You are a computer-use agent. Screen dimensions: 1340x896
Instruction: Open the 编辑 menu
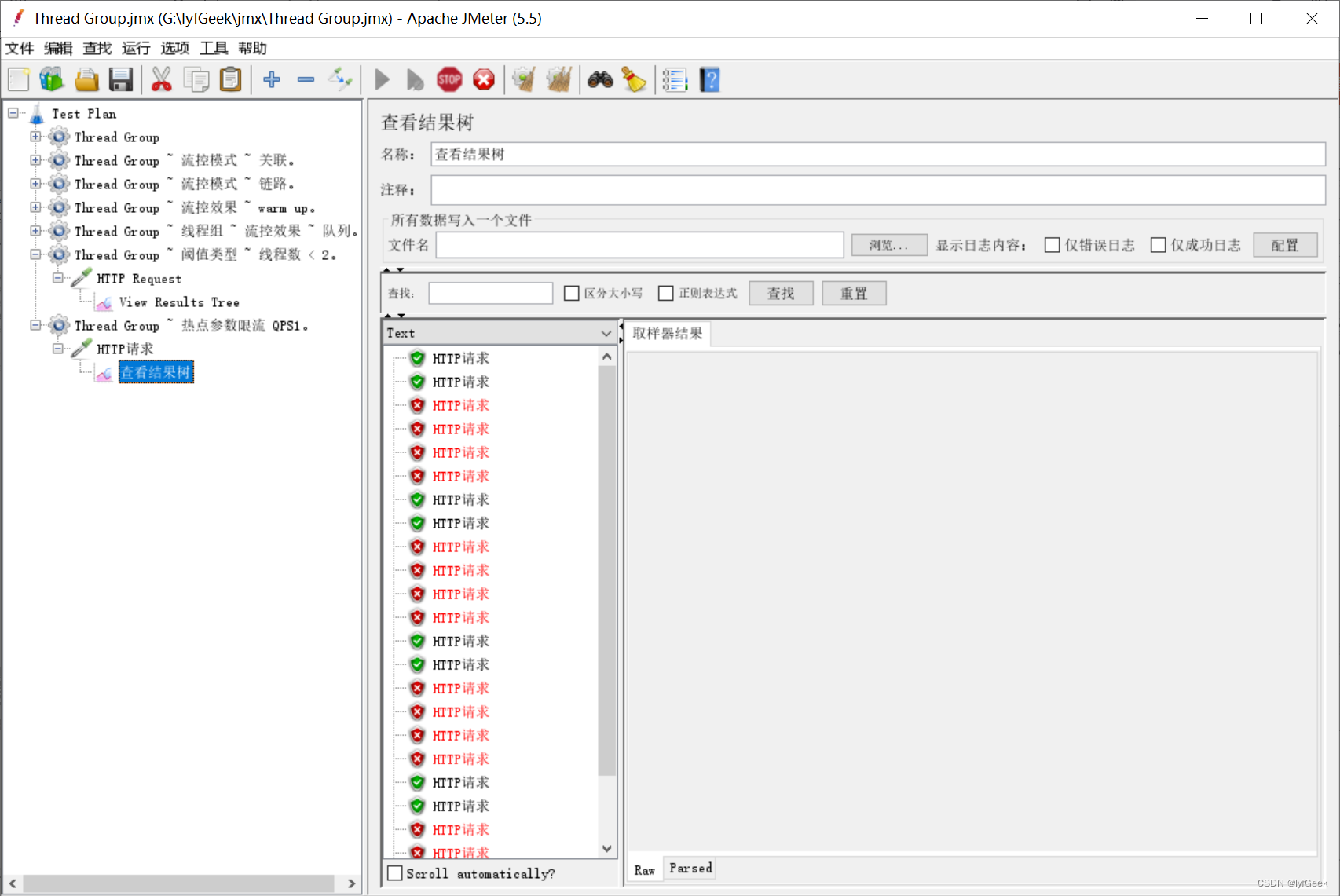click(x=58, y=48)
